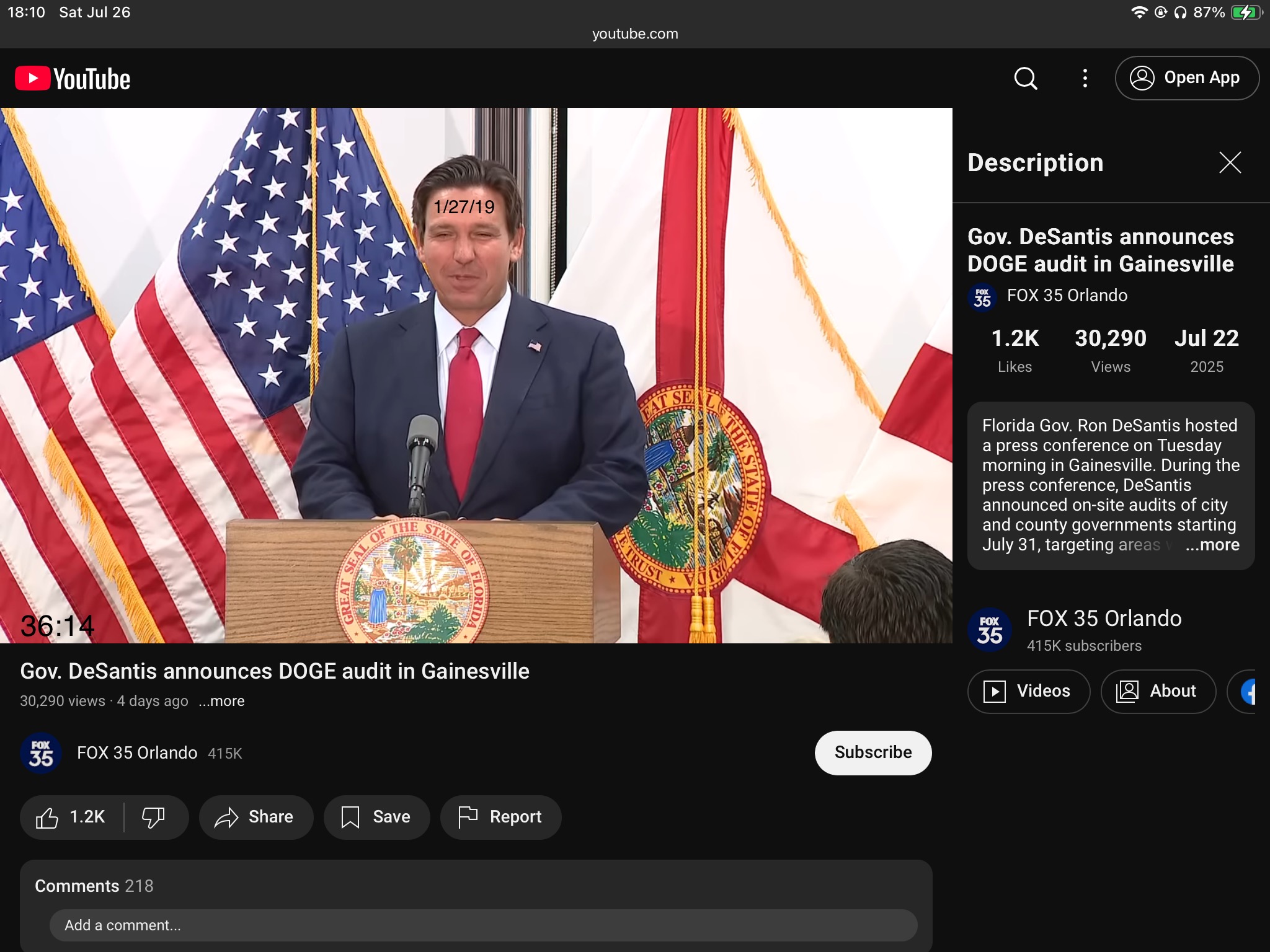Expand video details with ...more under title

222,701
